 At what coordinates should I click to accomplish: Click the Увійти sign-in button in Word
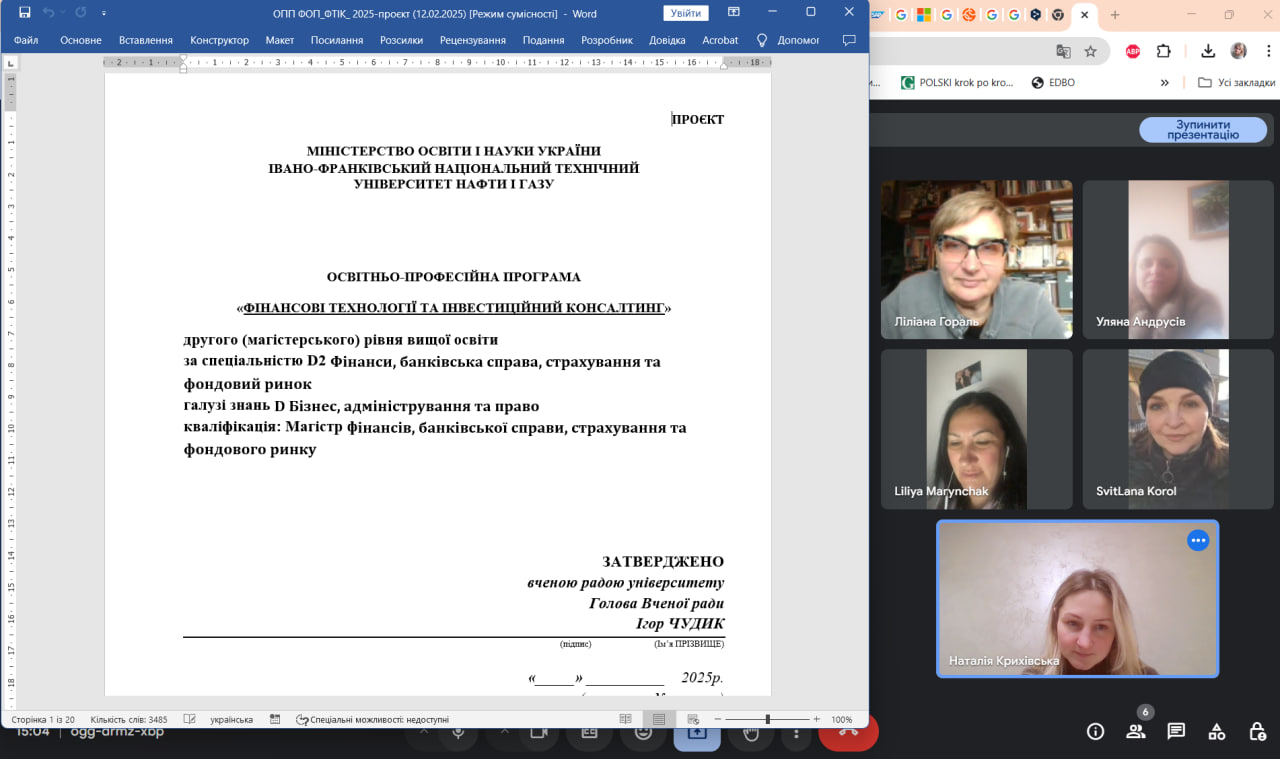click(685, 13)
